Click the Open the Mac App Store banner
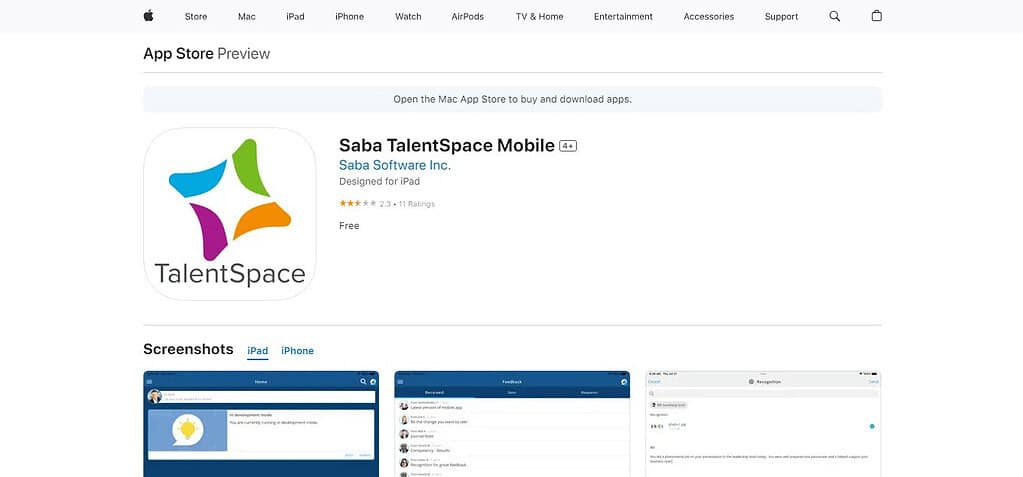The height and width of the screenshot is (477, 1023). point(512,99)
